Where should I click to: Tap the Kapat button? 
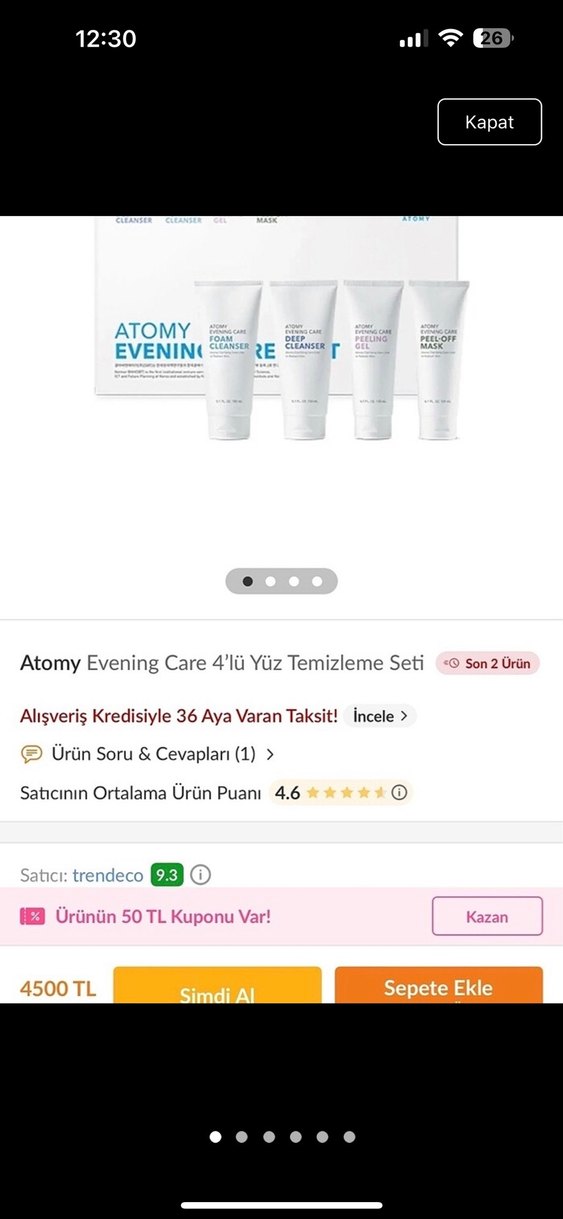(x=489, y=122)
